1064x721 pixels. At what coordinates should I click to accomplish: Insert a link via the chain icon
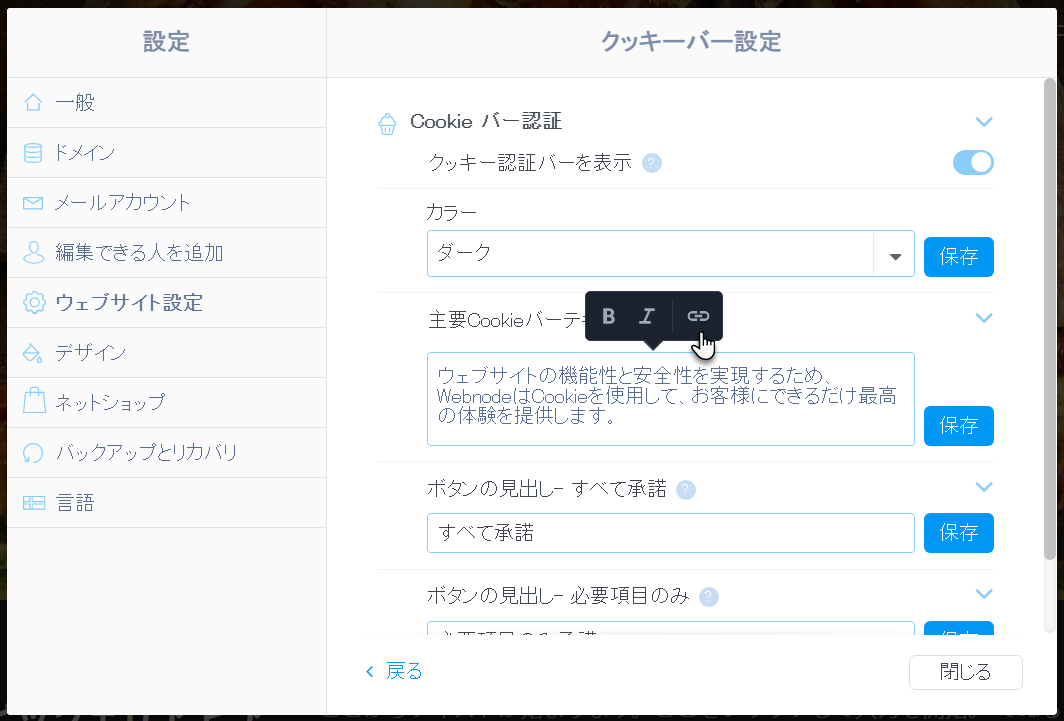click(698, 316)
